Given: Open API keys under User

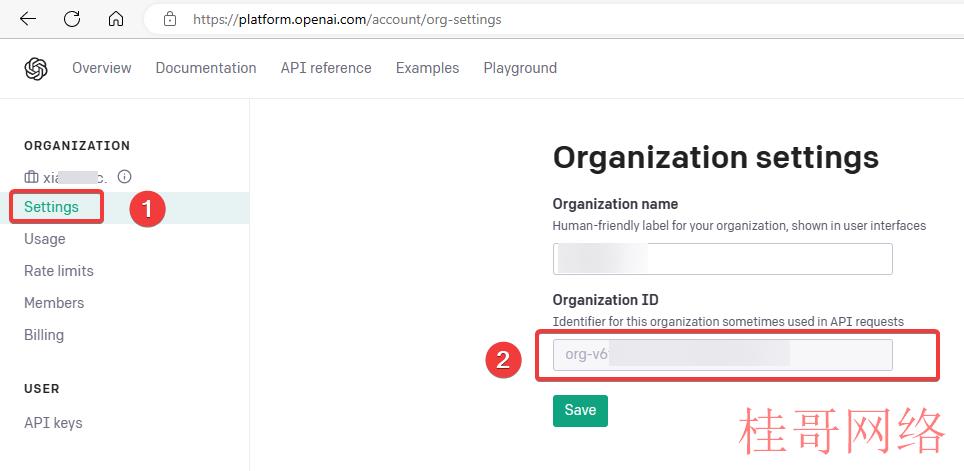Looking at the screenshot, I should (x=53, y=423).
